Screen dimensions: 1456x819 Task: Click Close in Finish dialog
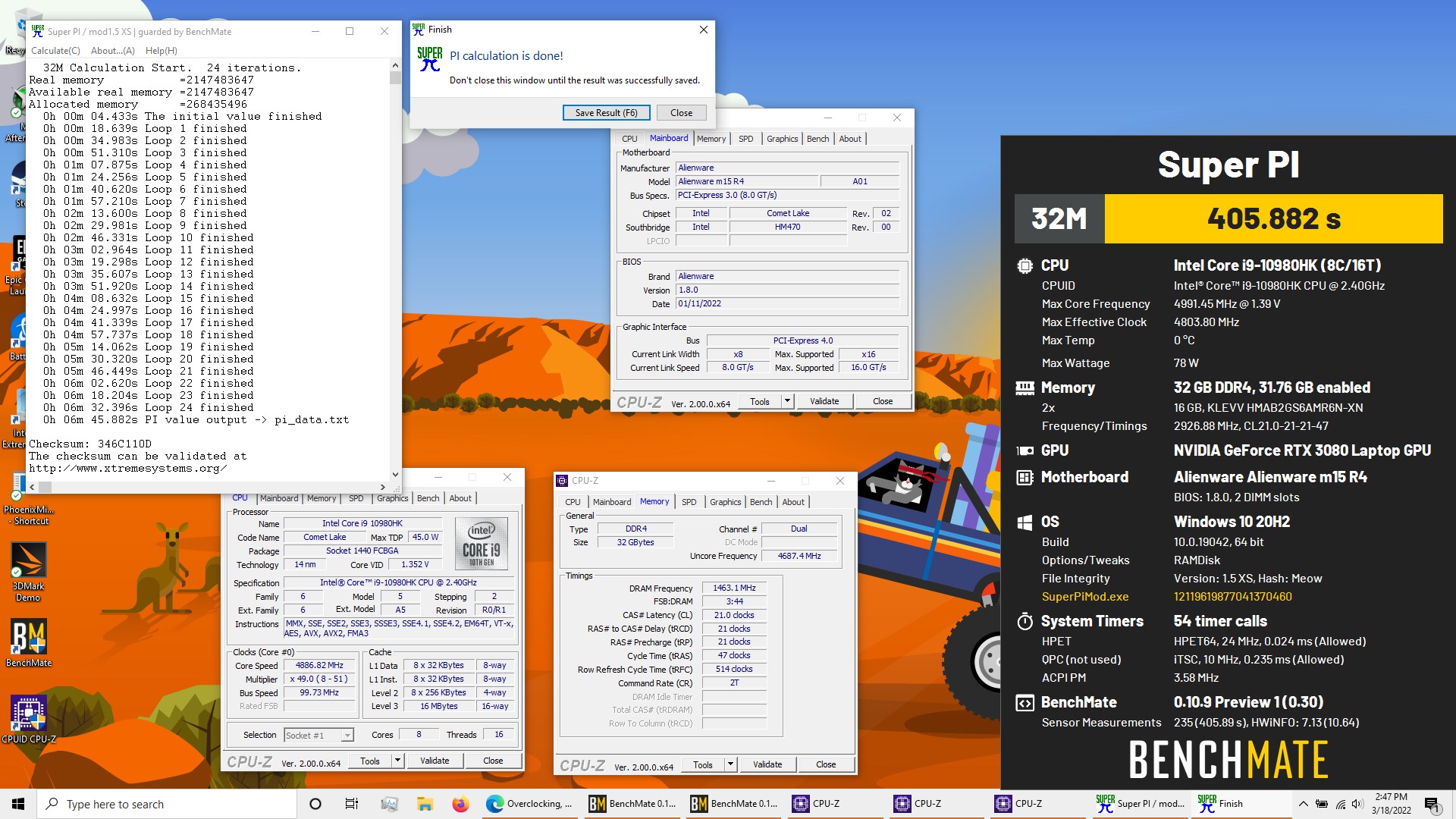click(681, 112)
